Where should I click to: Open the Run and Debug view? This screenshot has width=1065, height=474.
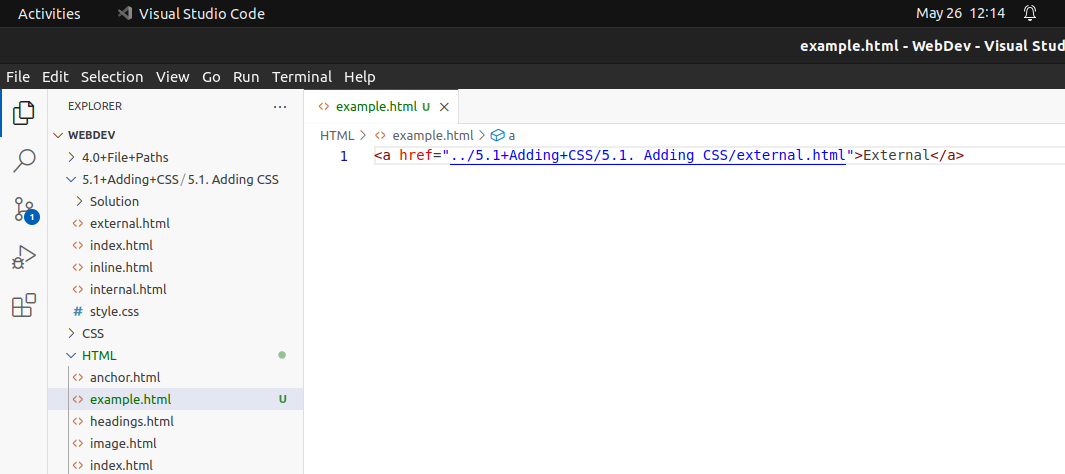point(24,257)
